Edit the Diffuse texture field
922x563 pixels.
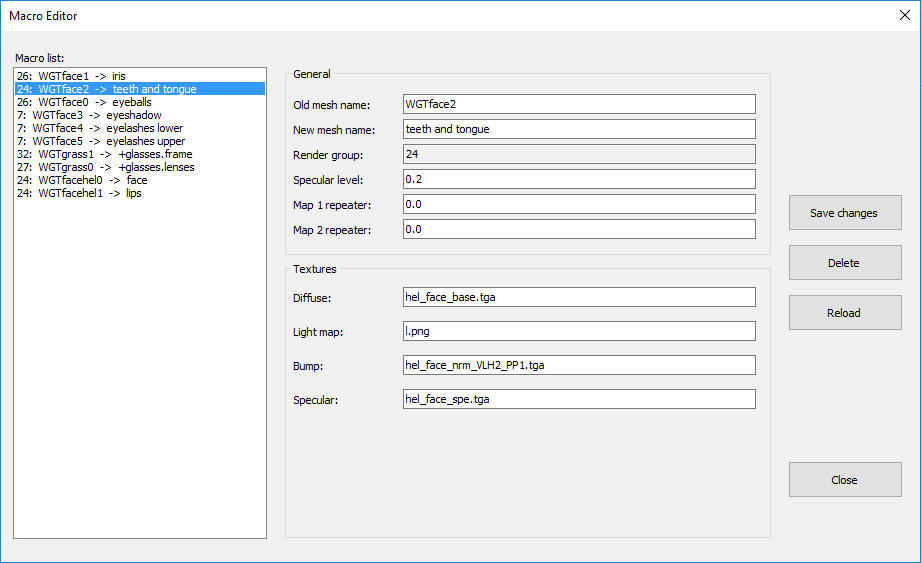tap(579, 297)
